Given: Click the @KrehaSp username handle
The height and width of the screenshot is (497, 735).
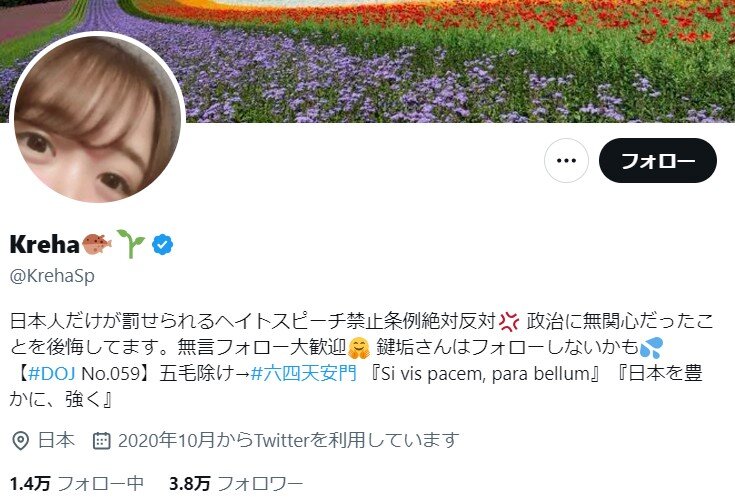Looking at the screenshot, I should [52, 276].
